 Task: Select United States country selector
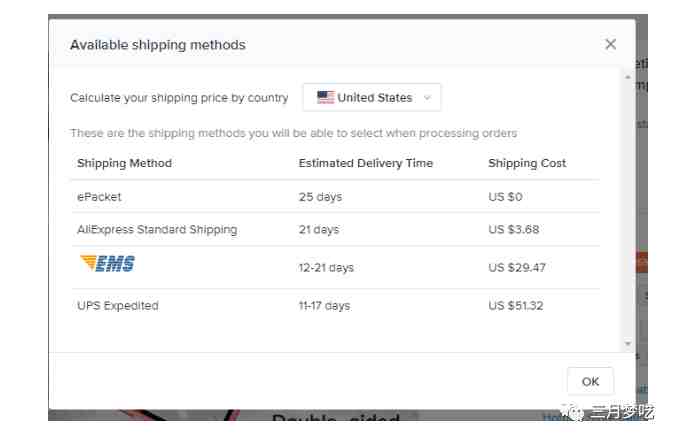(x=372, y=97)
